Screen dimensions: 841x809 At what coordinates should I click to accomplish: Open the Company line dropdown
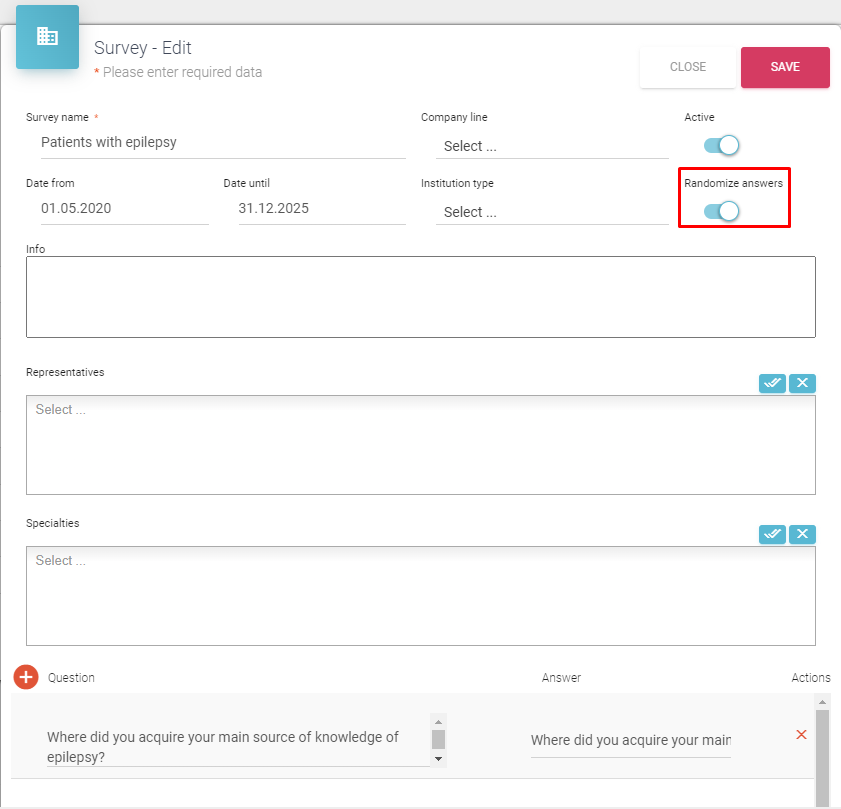(551, 146)
